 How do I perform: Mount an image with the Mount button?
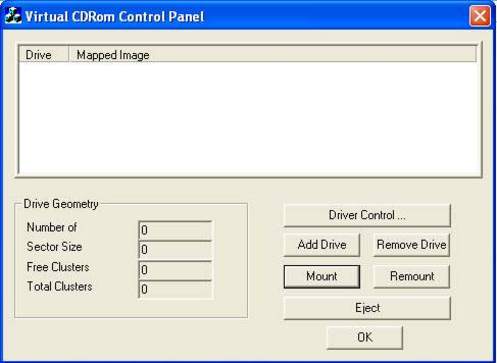tap(322, 276)
